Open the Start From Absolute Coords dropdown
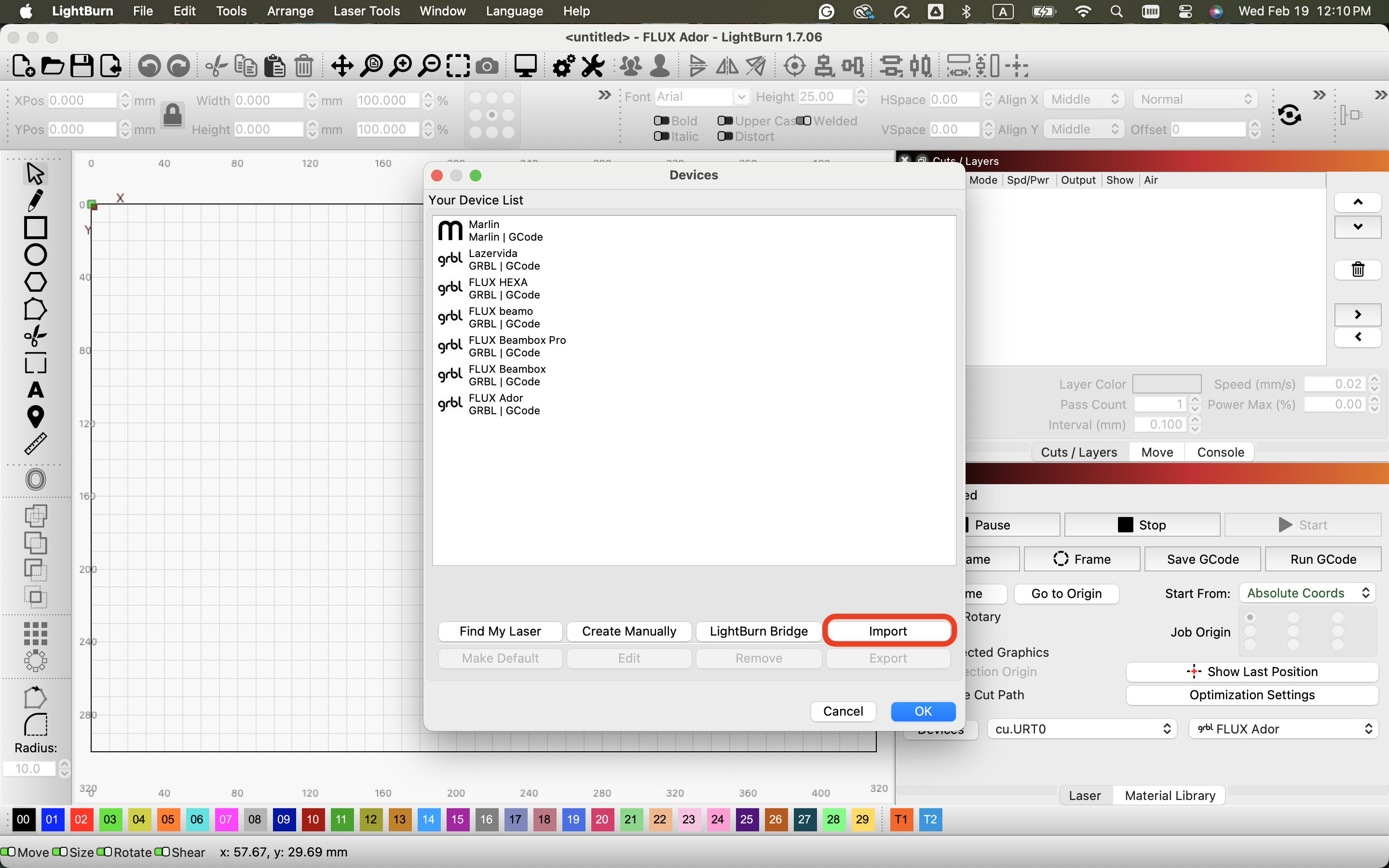This screenshot has width=1389, height=868. (x=1308, y=593)
